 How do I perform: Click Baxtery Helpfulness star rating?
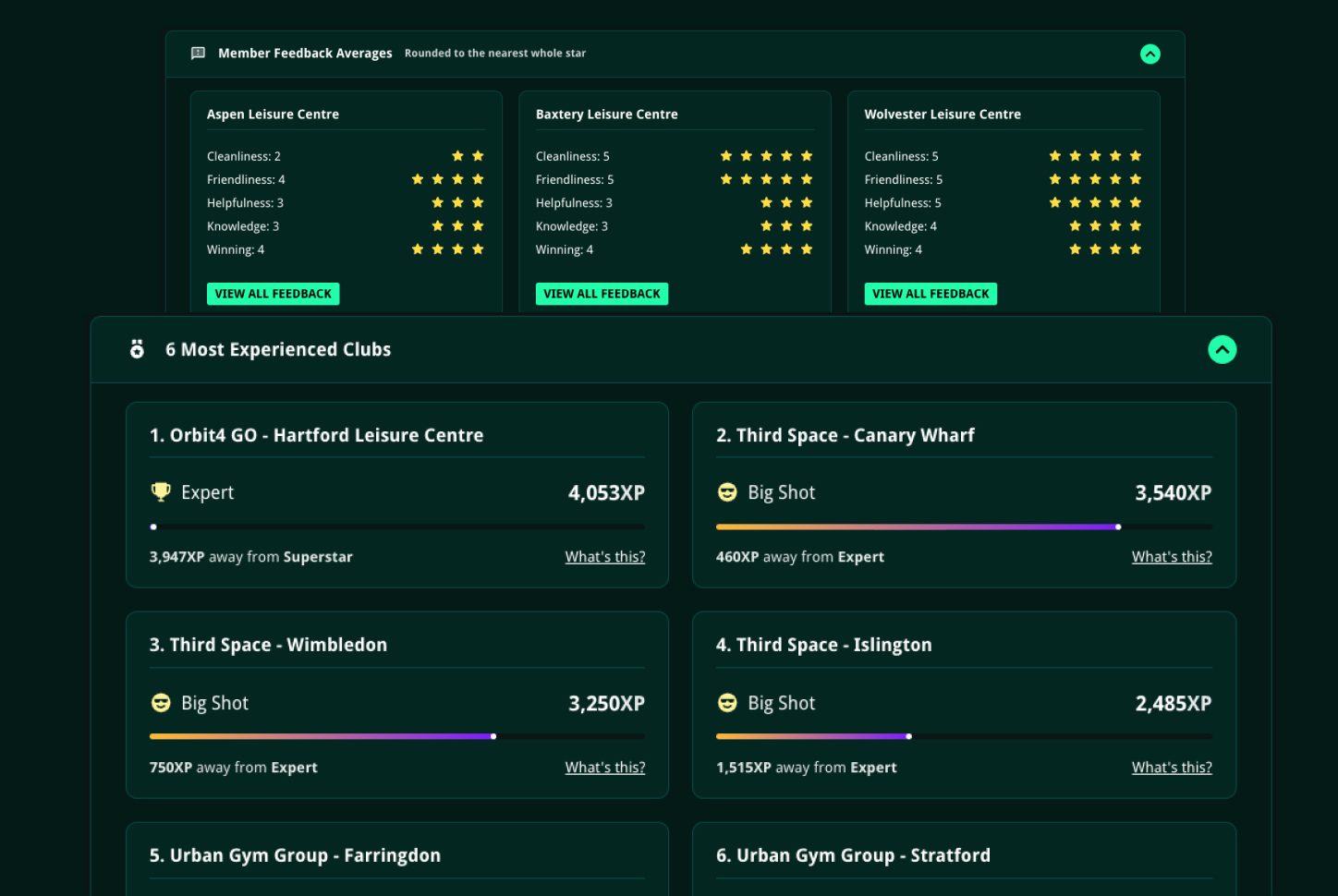786,202
